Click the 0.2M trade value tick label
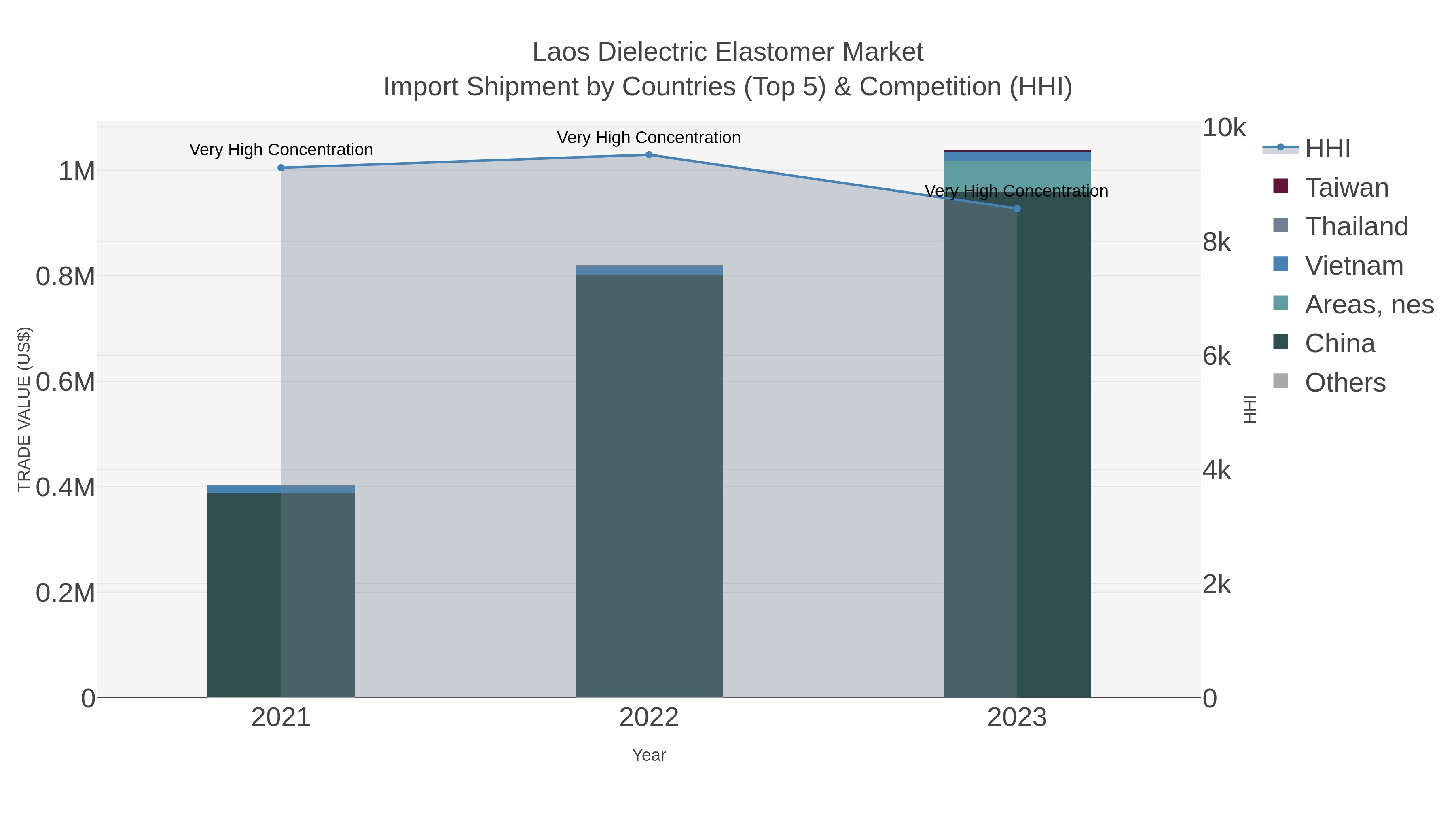This screenshot has width=1456, height=819. click(66, 593)
